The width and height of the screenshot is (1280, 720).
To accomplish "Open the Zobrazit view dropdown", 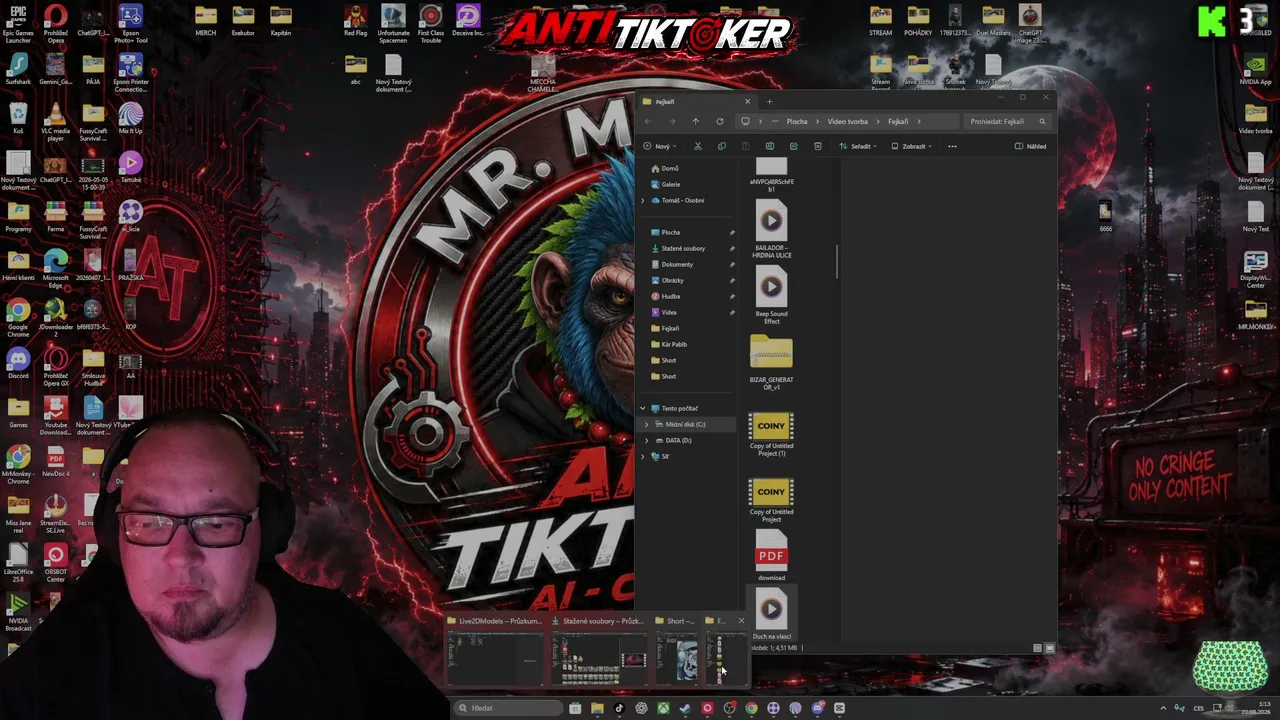I will tap(912, 146).
